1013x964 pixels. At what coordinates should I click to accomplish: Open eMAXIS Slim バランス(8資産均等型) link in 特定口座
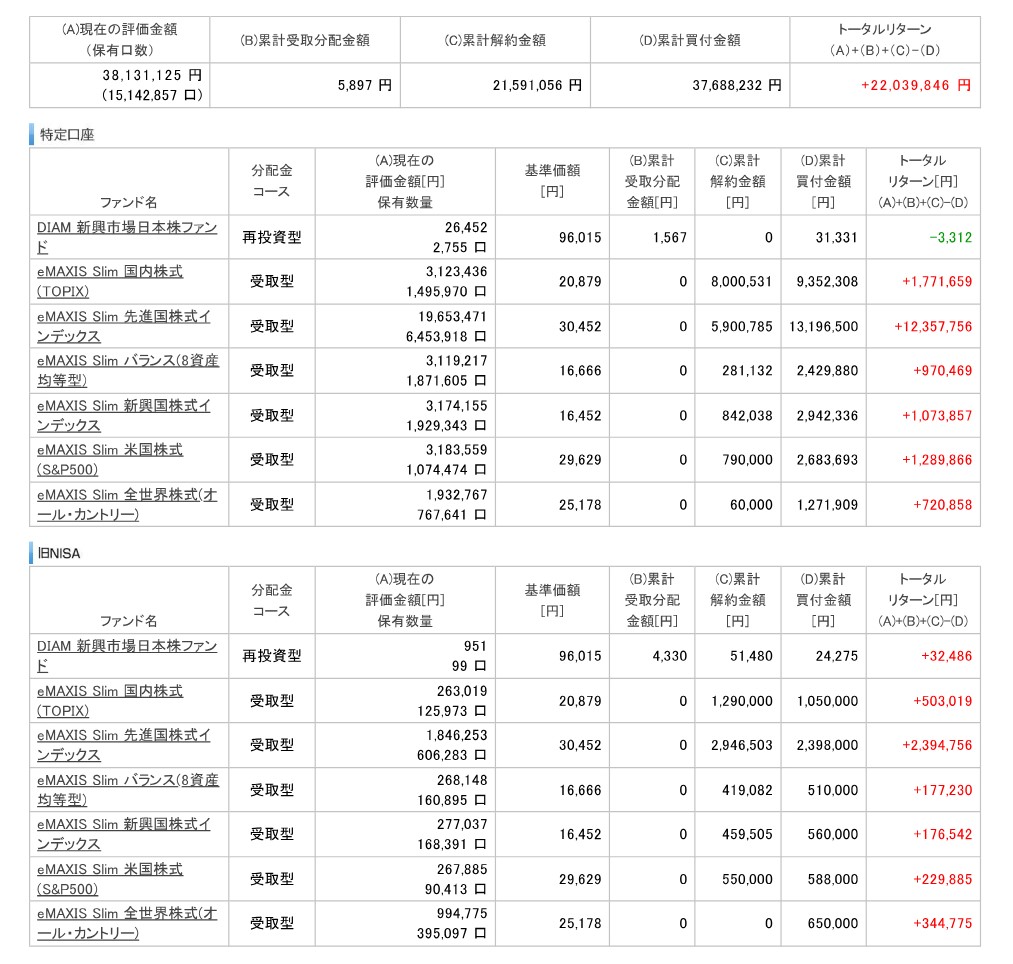[128, 370]
